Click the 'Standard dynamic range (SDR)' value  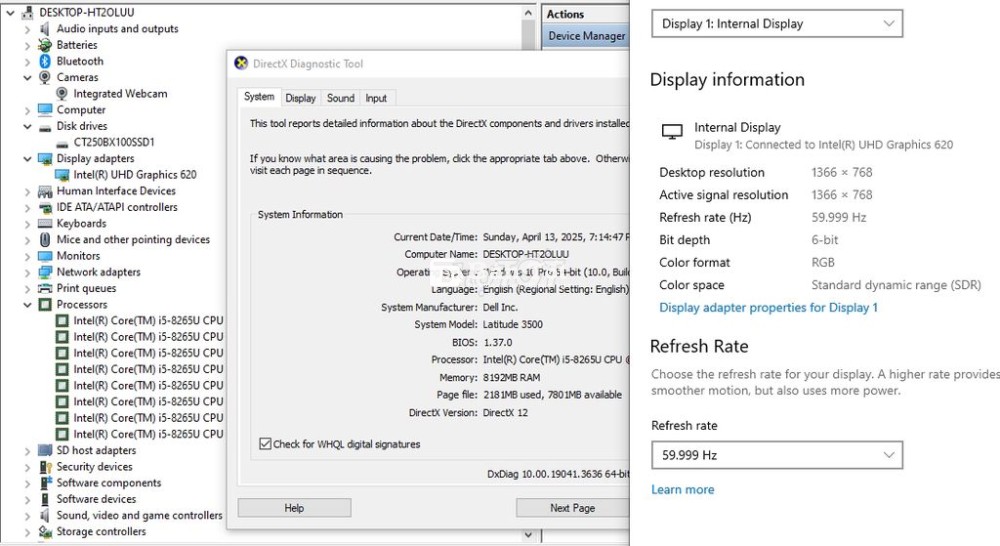tap(896, 285)
